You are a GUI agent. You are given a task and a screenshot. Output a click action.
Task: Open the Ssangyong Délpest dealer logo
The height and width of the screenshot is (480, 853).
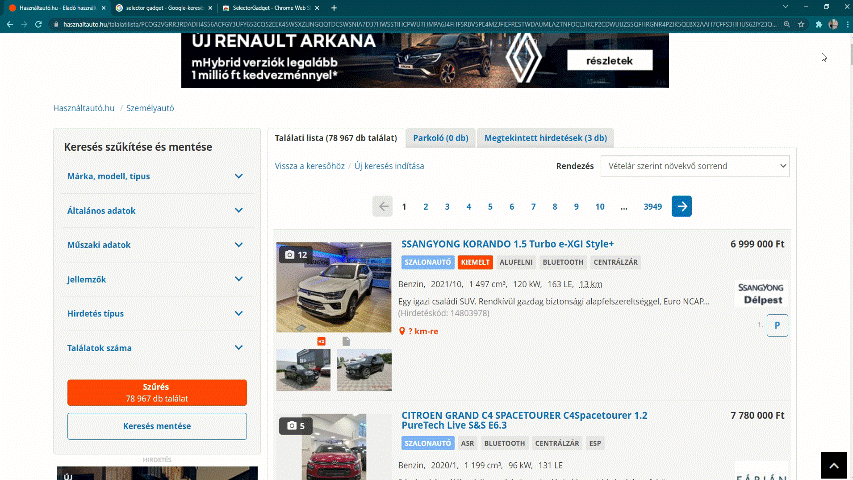click(762, 294)
